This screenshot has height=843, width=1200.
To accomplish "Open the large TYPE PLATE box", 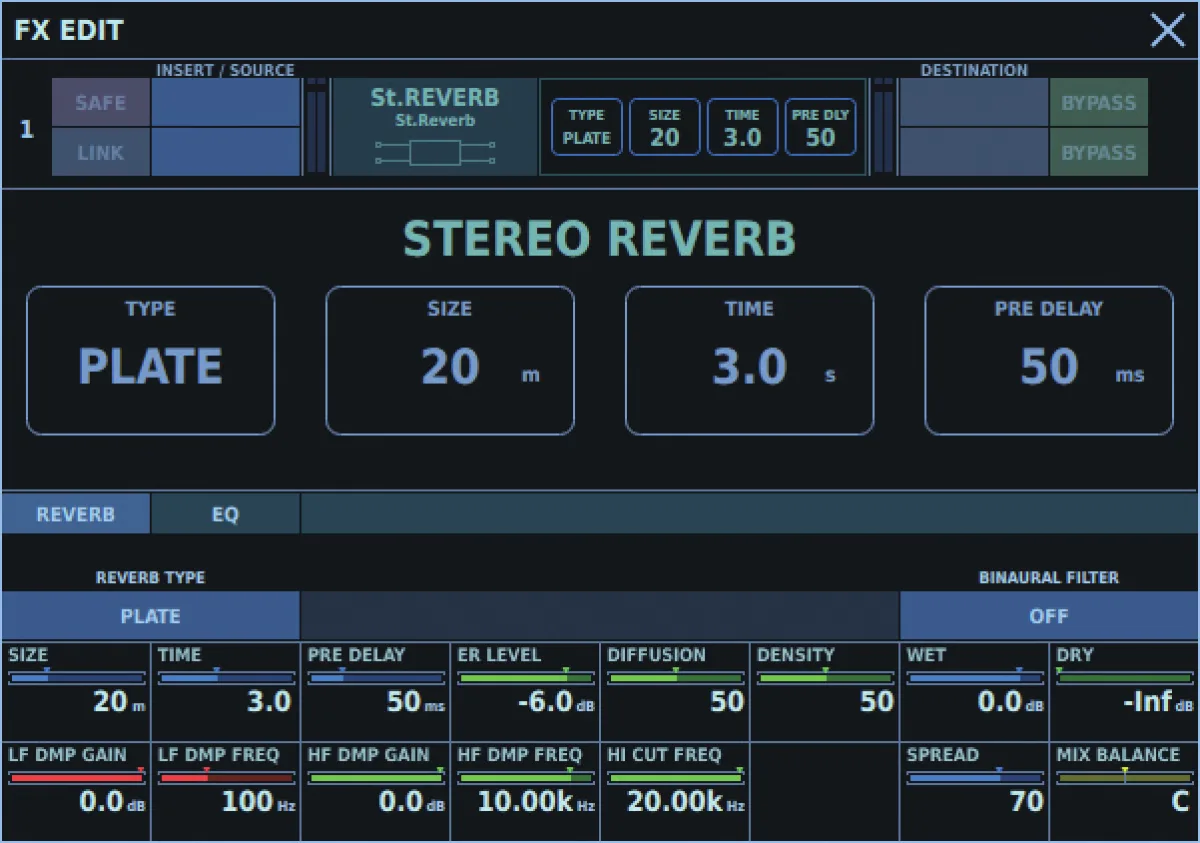I will 151,361.
